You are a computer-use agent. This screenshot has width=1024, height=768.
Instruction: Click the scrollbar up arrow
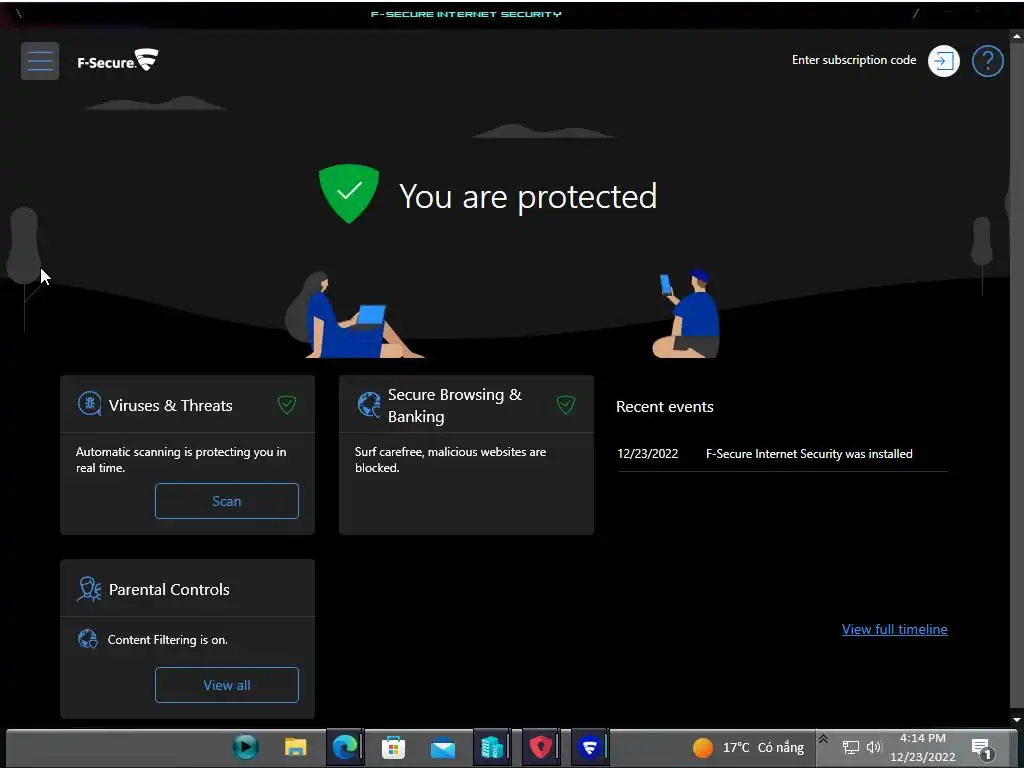[1016, 38]
